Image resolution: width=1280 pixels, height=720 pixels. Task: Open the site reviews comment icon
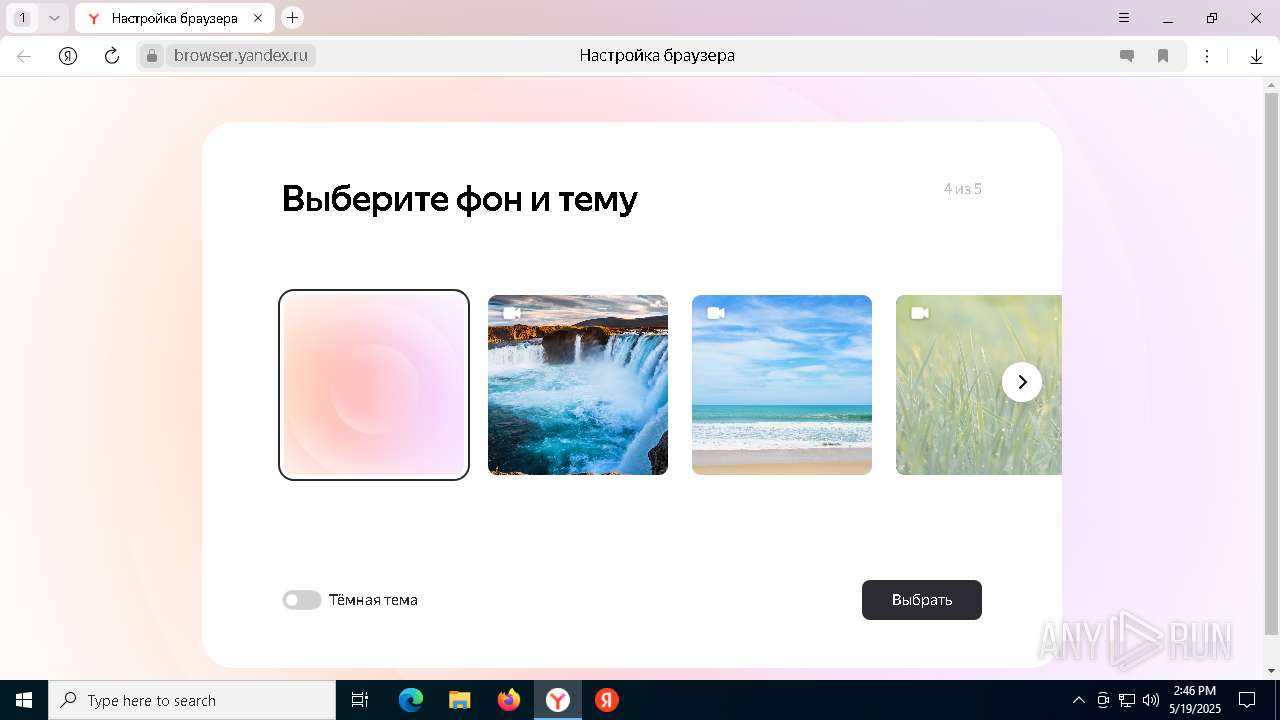click(1127, 56)
